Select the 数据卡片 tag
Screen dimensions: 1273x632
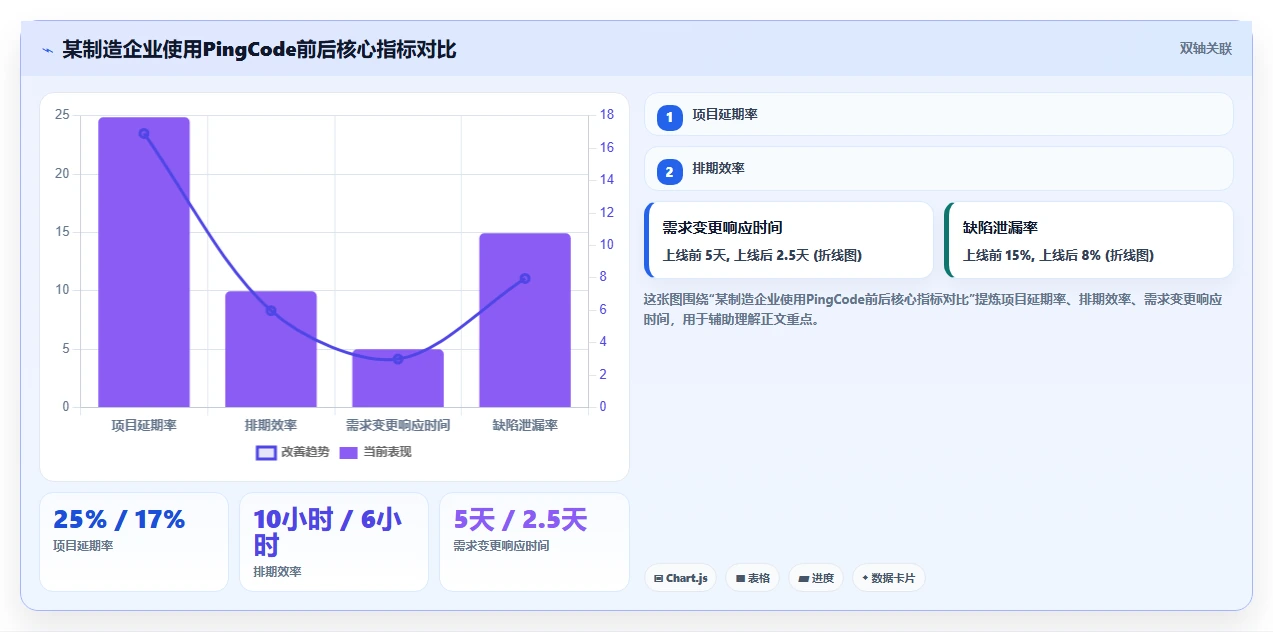(x=889, y=578)
